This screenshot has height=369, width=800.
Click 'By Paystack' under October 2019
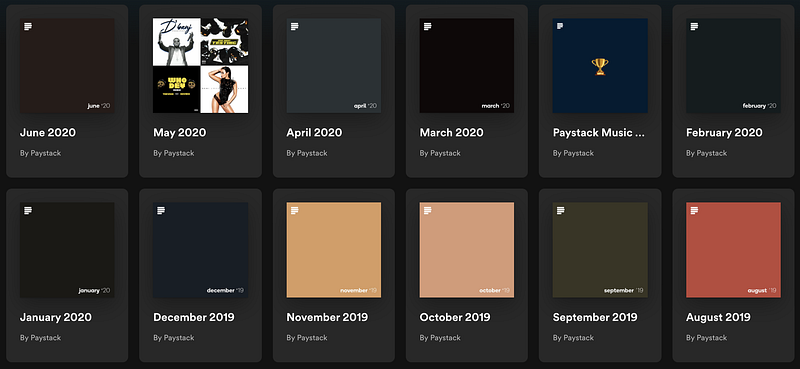440,337
